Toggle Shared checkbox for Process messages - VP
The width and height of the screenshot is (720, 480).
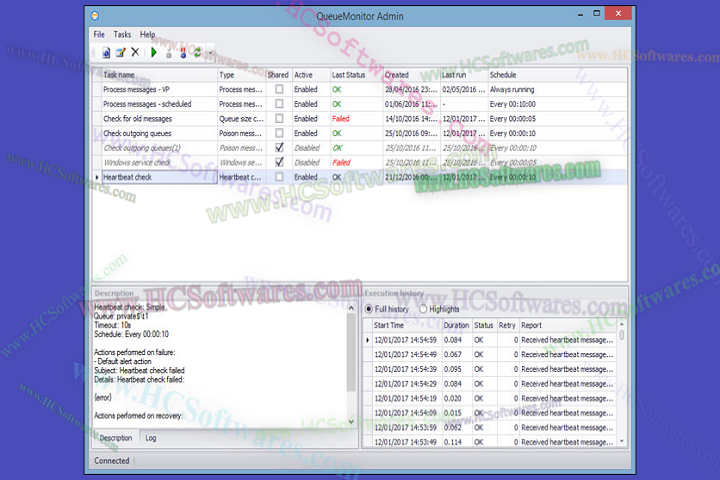(x=279, y=89)
